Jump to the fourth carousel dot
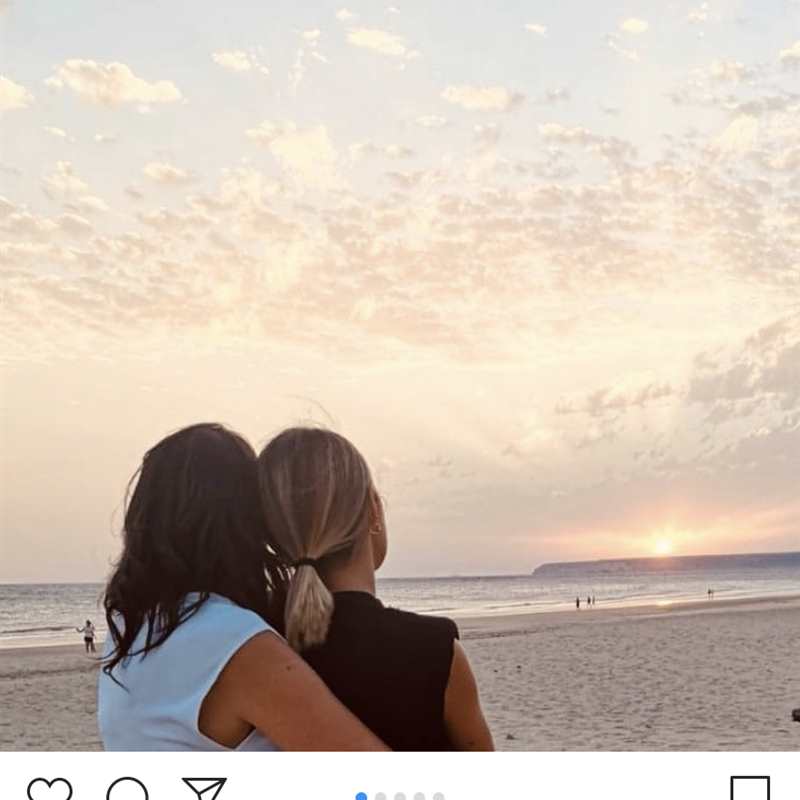 click(x=419, y=796)
